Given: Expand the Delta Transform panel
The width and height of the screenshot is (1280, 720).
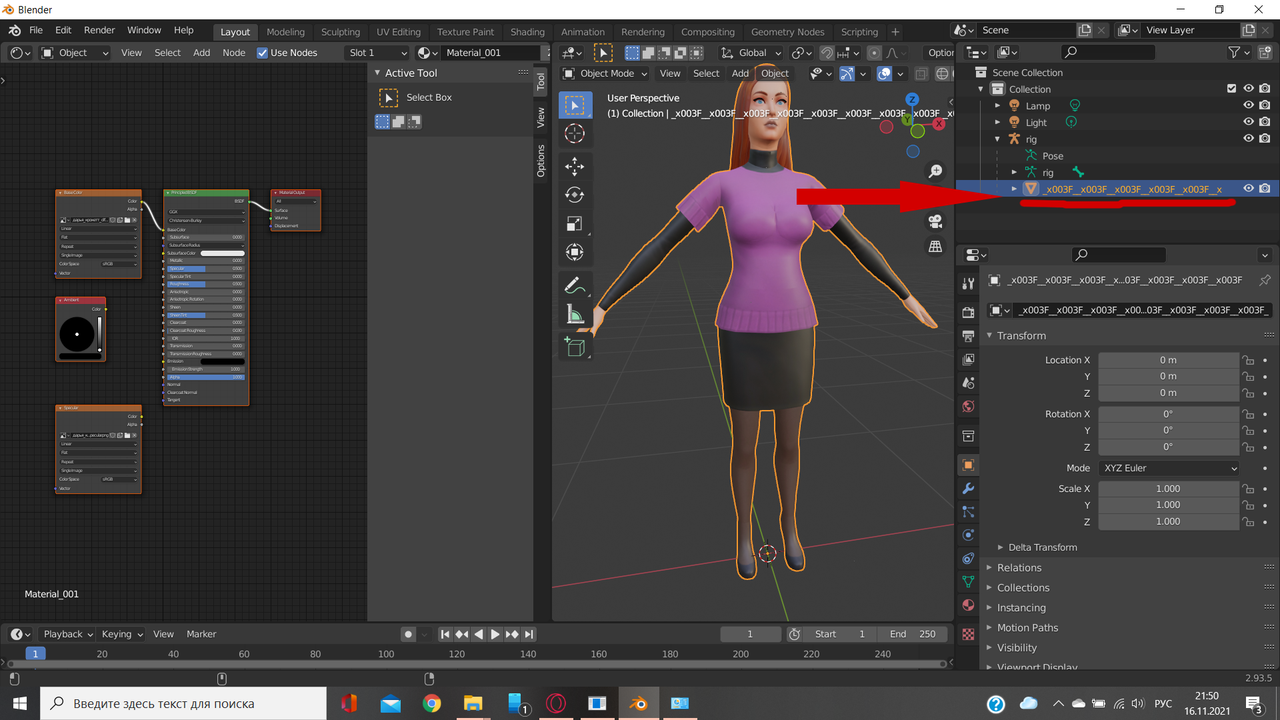Looking at the screenshot, I should pos(1042,547).
